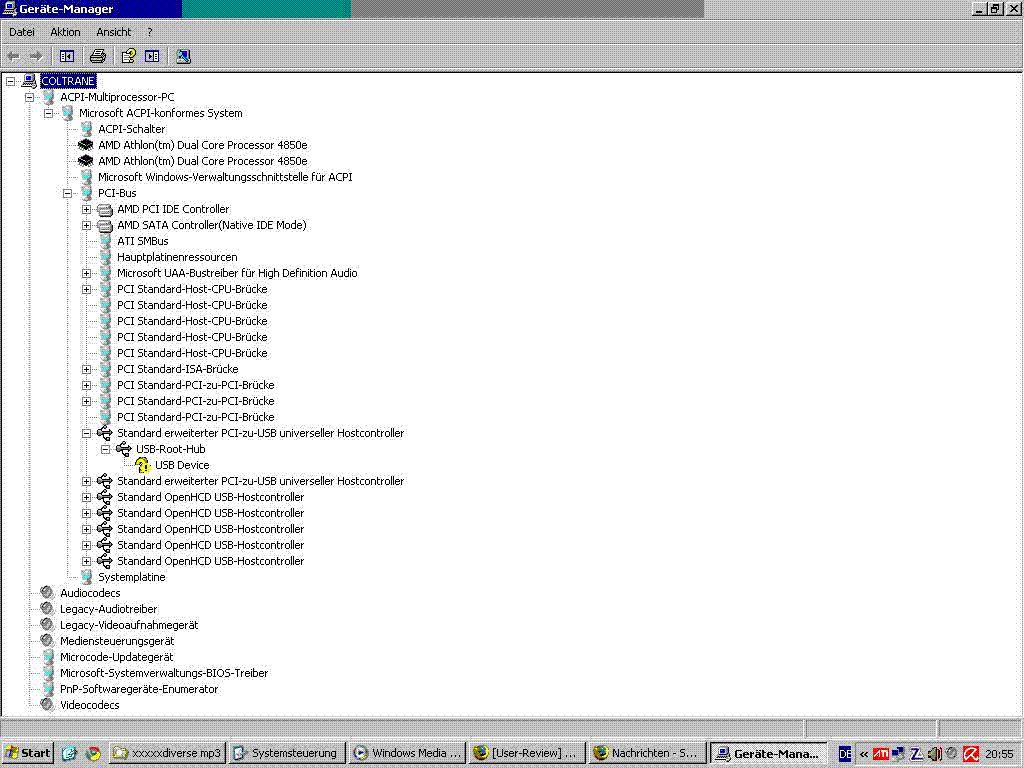The width and height of the screenshot is (1024, 768).
Task: Click the Geräte-Manager taskbar button
Action: (768, 753)
